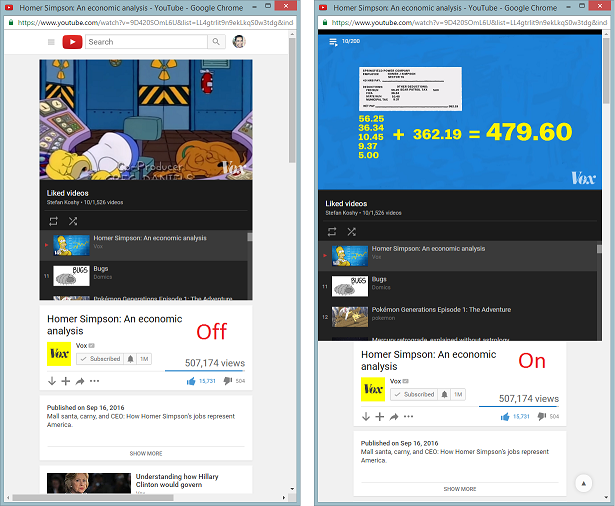The image size is (615, 506).
Task: Click the thumbs down dislike icon in left window
Action: (228, 381)
